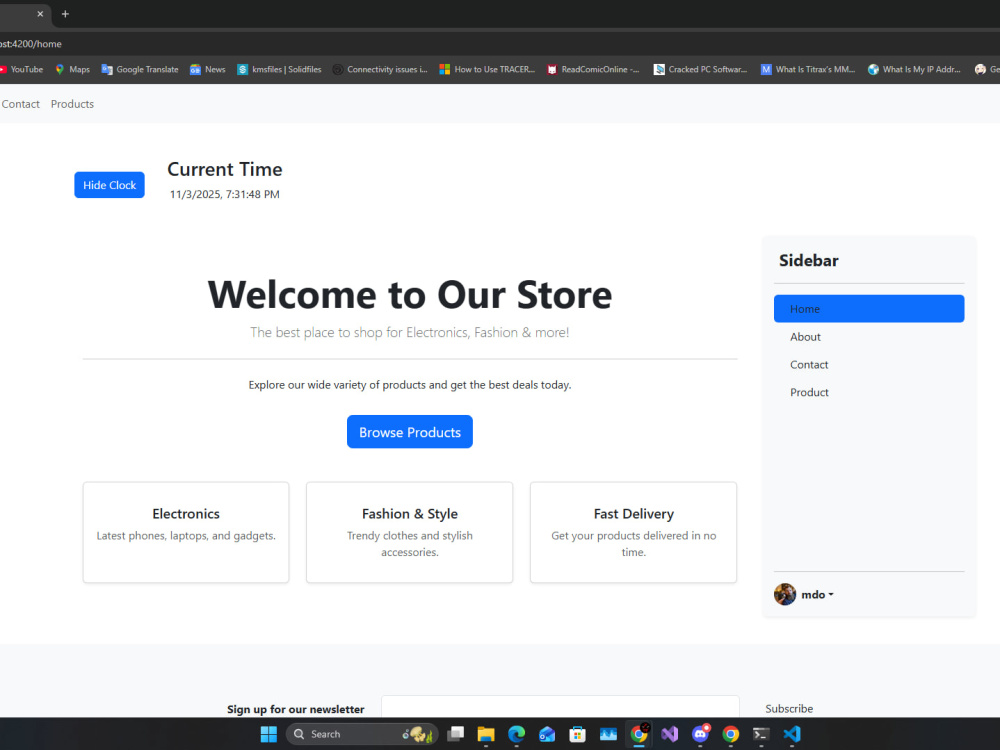1000x750 pixels.
Task: Open the Terminal app from the taskbar
Action: [x=761, y=734]
